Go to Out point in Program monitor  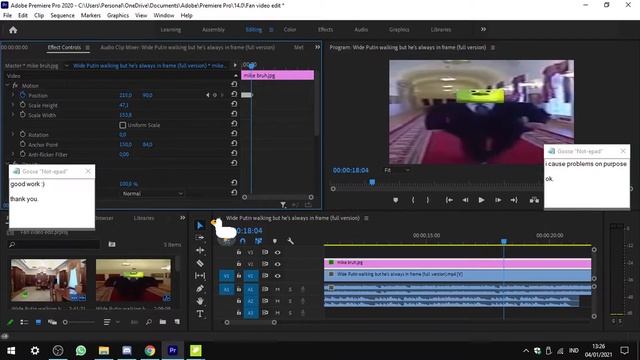(x=514, y=200)
